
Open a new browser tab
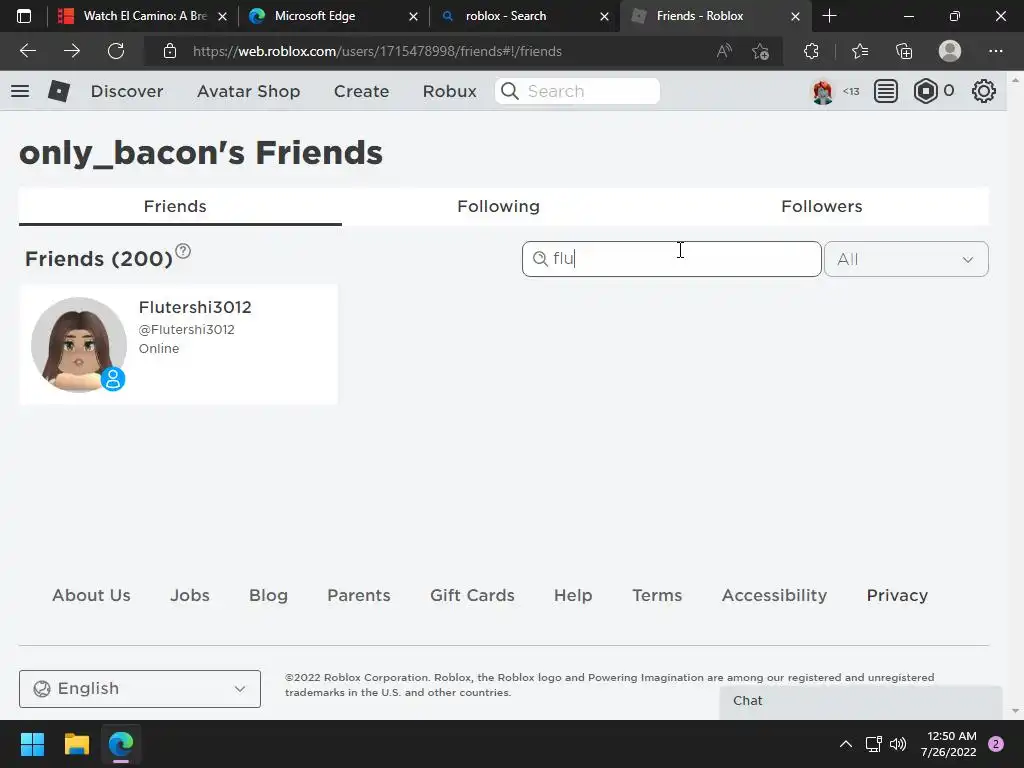[829, 16]
